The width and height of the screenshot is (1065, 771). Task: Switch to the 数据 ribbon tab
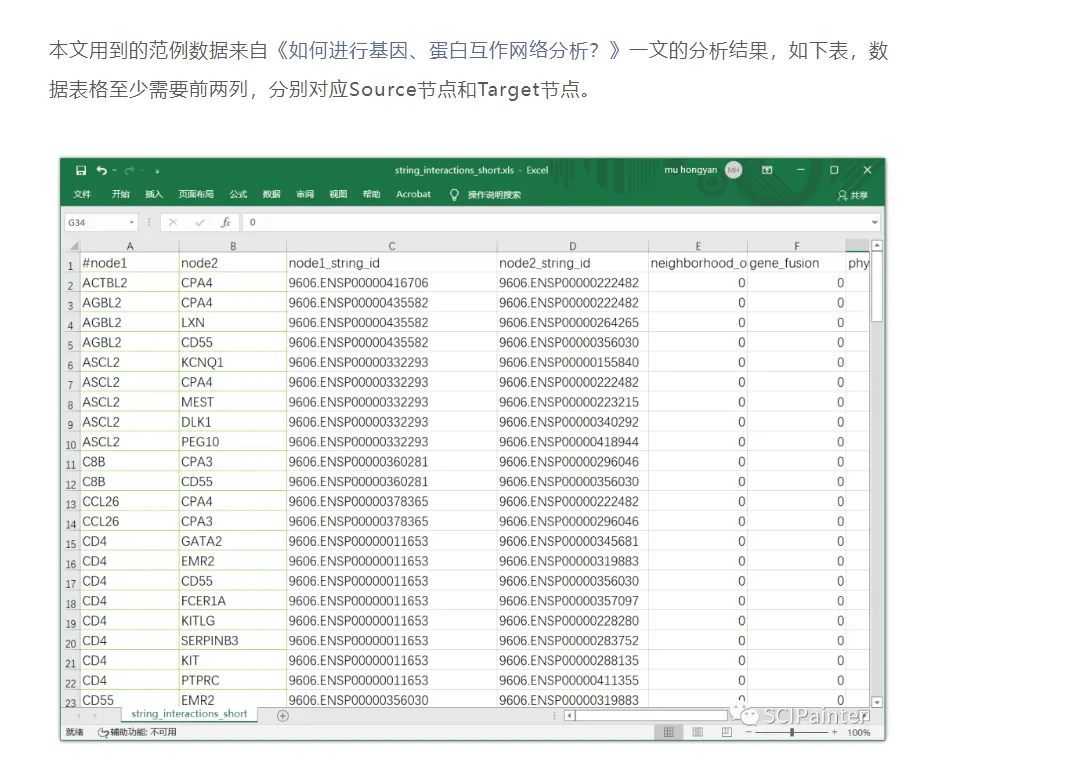(x=272, y=194)
